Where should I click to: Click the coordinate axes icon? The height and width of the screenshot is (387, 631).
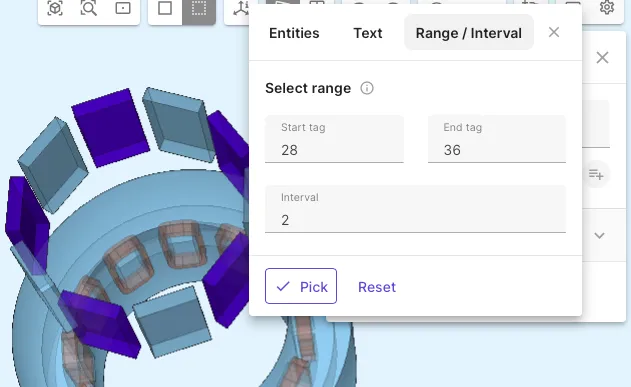point(241,9)
